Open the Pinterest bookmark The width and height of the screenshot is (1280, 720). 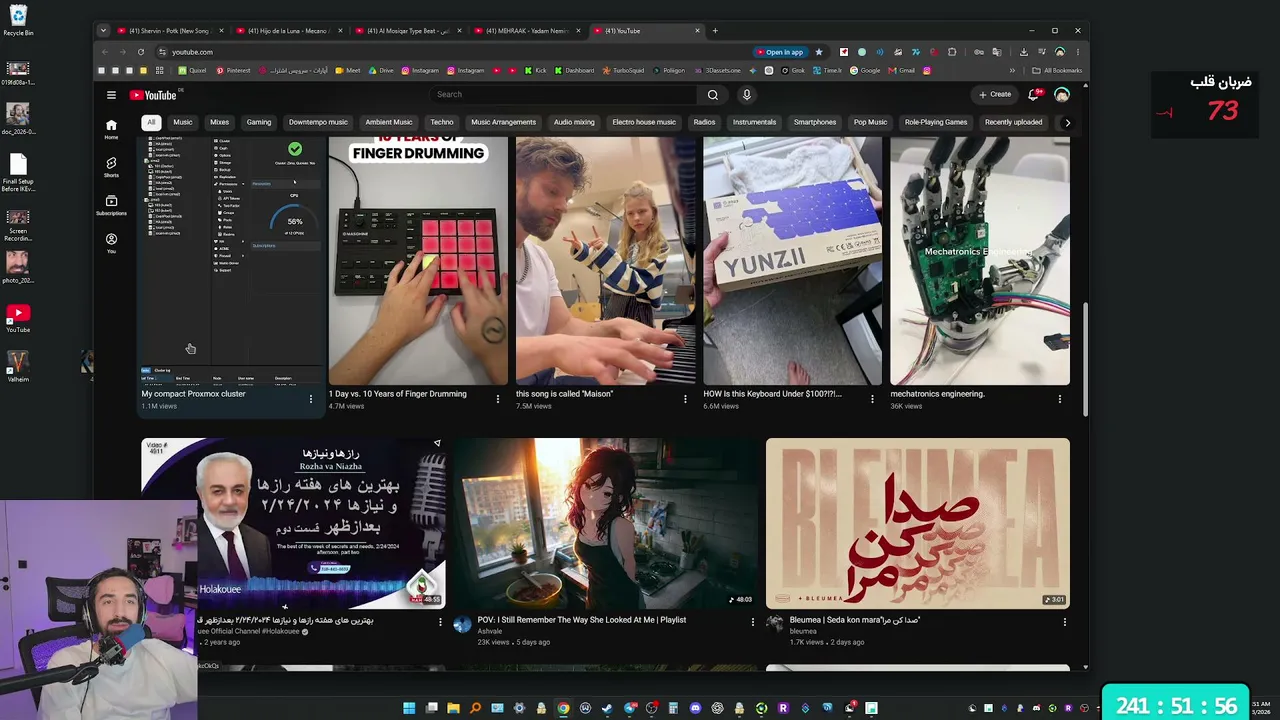pyautogui.click(x=233, y=71)
